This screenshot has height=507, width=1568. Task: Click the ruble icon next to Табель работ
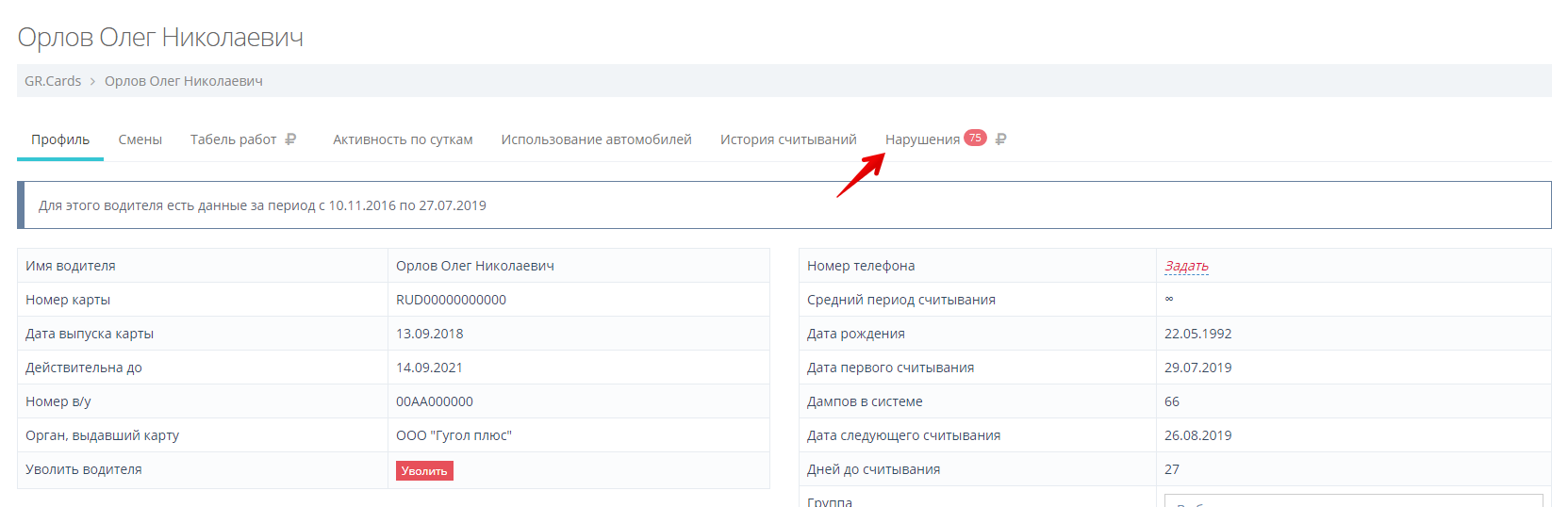[290, 139]
